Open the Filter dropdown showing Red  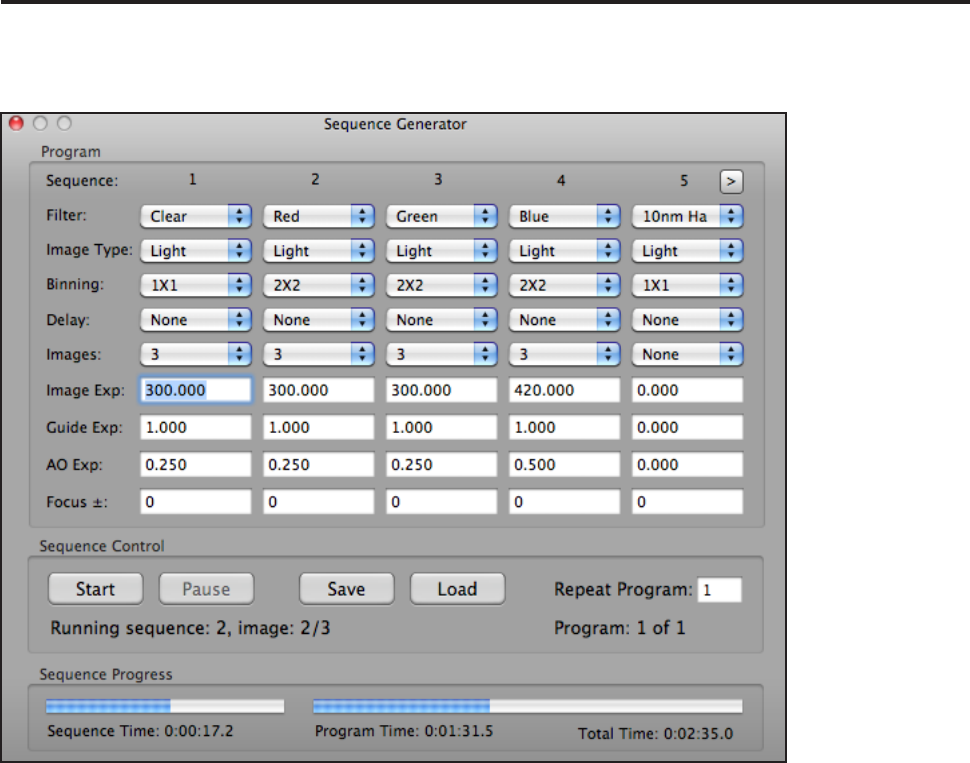(x=319, y=216)
